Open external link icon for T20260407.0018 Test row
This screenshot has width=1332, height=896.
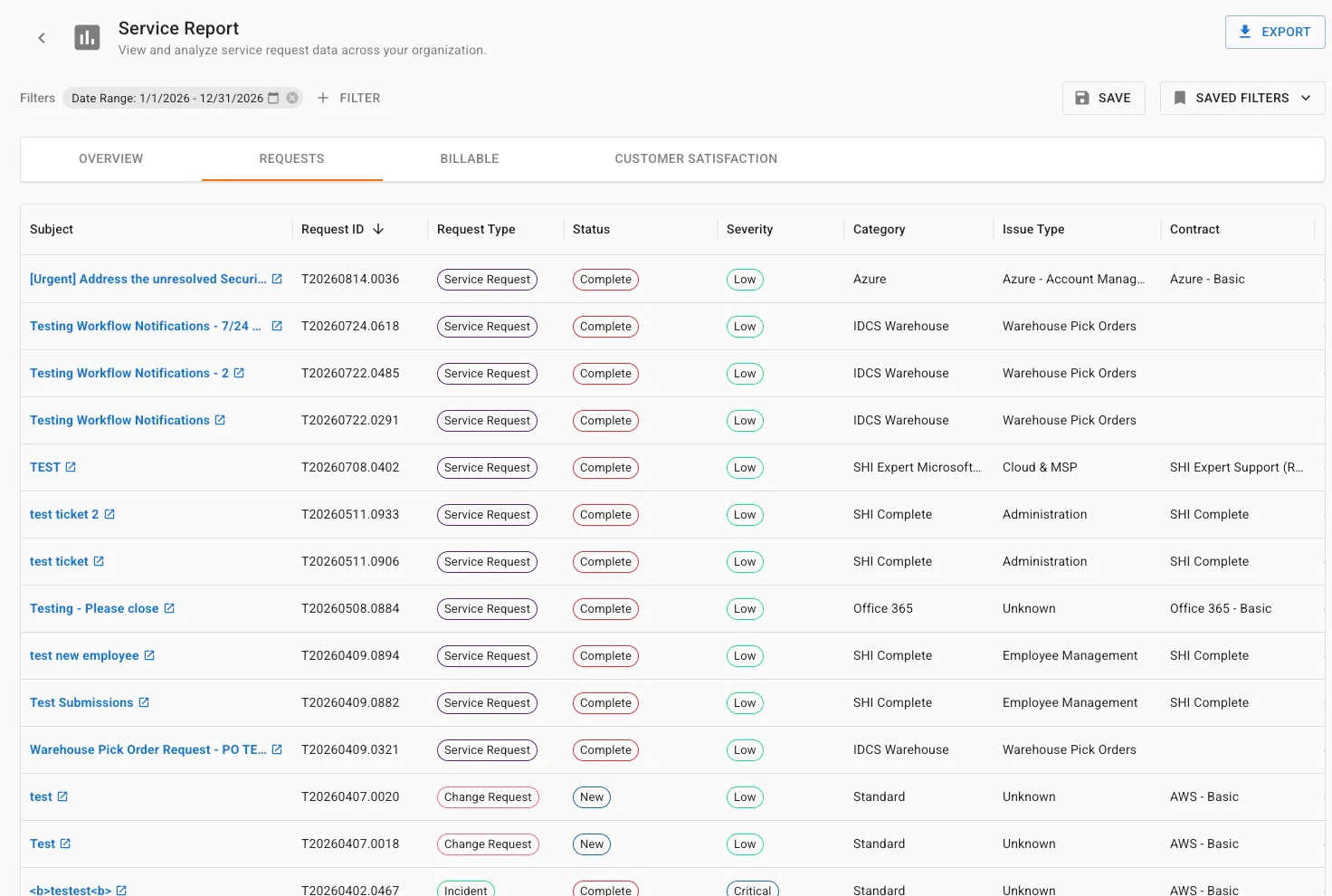pos(65,844)
